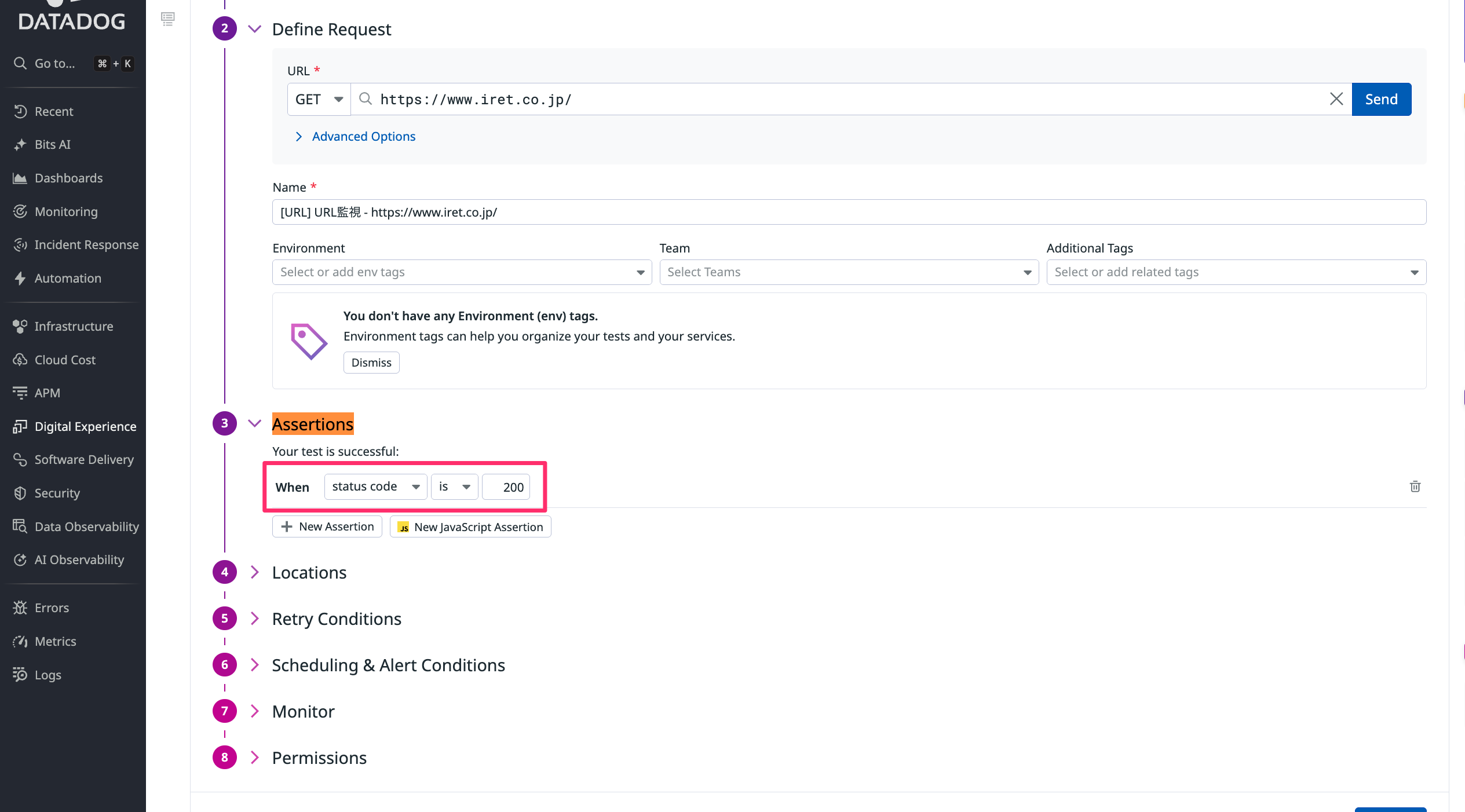Click the Infrastructure icon in sidebar
Screen dimensions: 1465x812
pyautogui.click(x=20, y=327)
